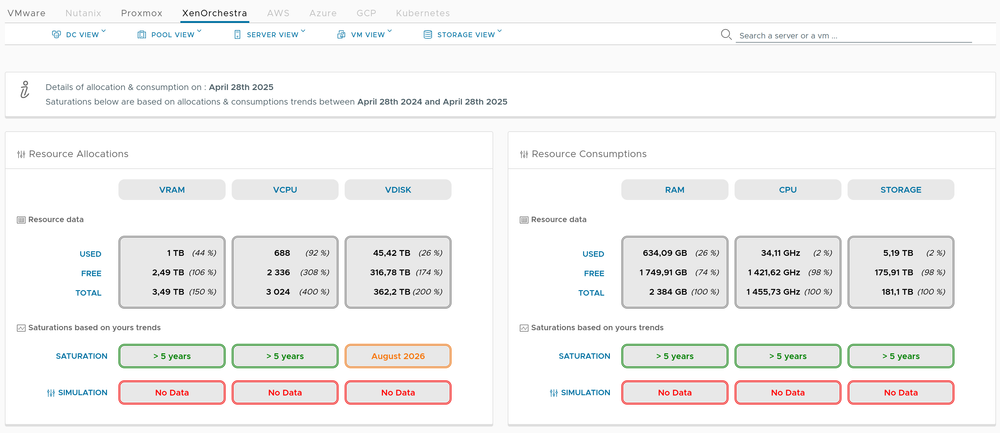Image resolution: width=1000 pixels, height=433 pixels.
Task: Click the VDISK column button
Action: tap(398, 190)
